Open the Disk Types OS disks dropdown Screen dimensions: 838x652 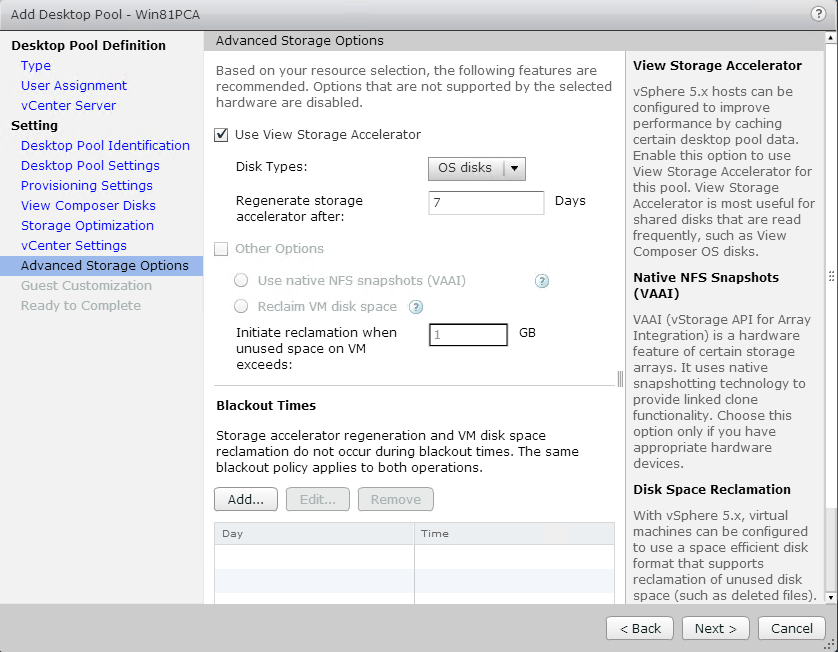point(477,168)
